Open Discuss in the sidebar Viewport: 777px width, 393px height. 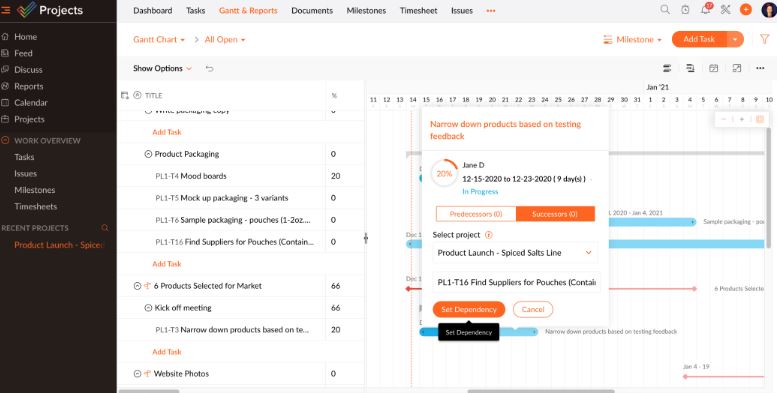coord(28,70)
